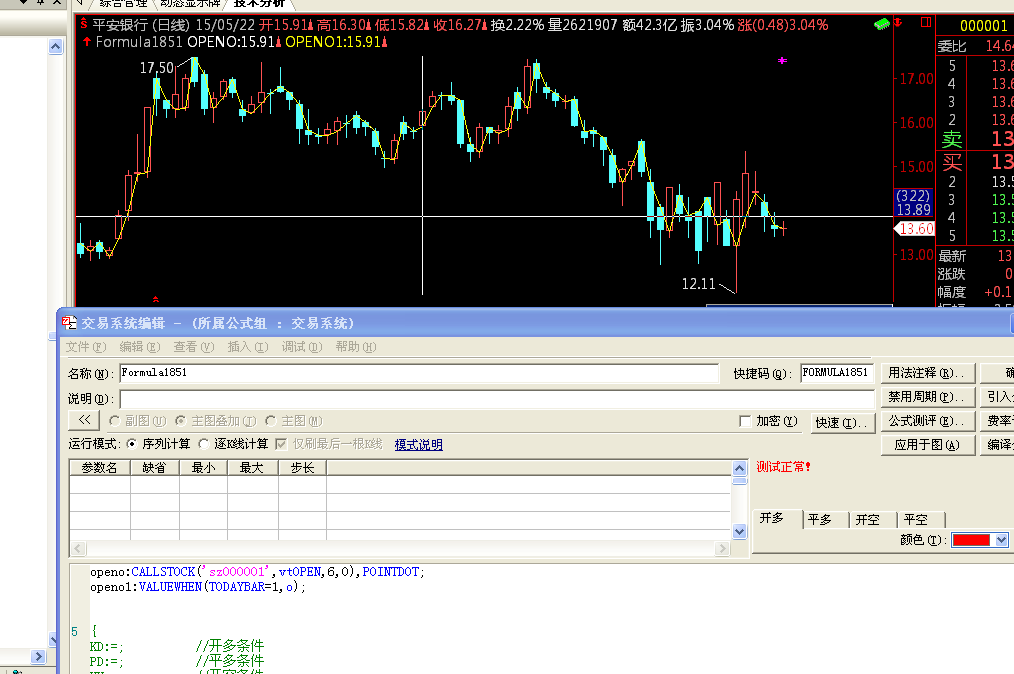Click the red S icon before 平安银行
Image resolution: width=1014 pixels, height=674 pixels.
click(x=83, y=25)
